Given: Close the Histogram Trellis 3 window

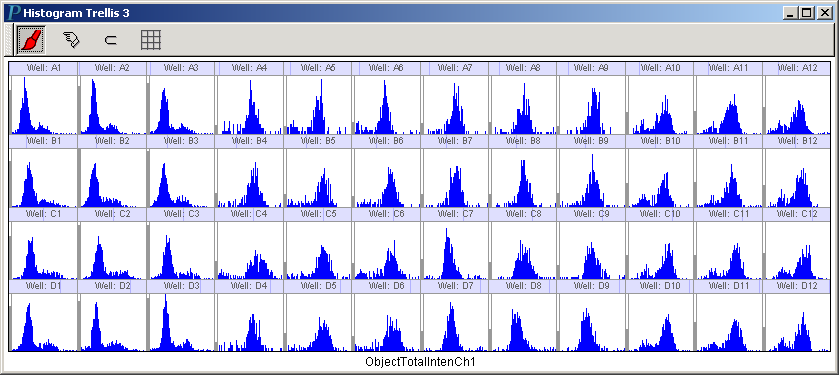Looking at the screenshot, I should pos(825,13).
